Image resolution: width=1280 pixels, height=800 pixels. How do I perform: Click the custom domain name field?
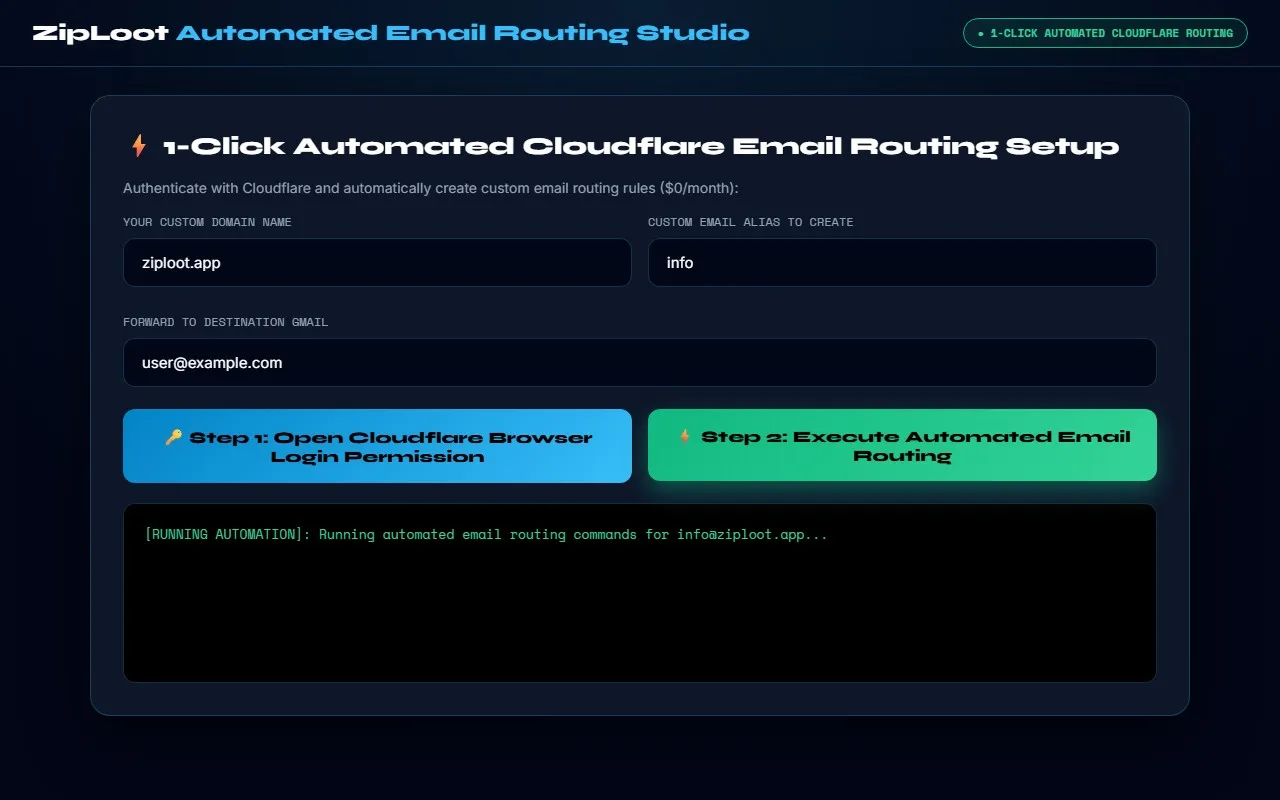(377, 263)
